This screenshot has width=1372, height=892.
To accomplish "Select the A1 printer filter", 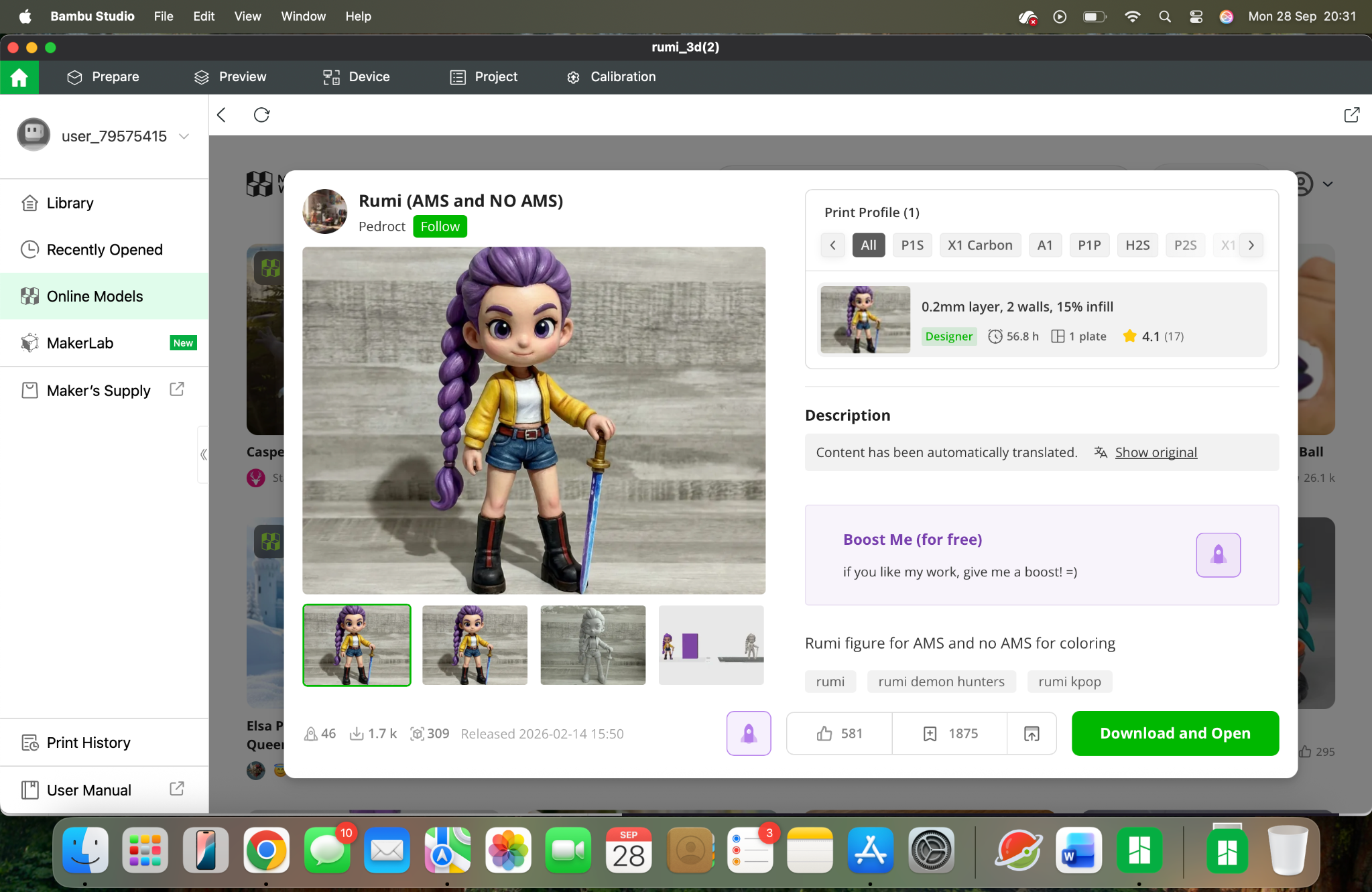I will (x=1045, y=245).
